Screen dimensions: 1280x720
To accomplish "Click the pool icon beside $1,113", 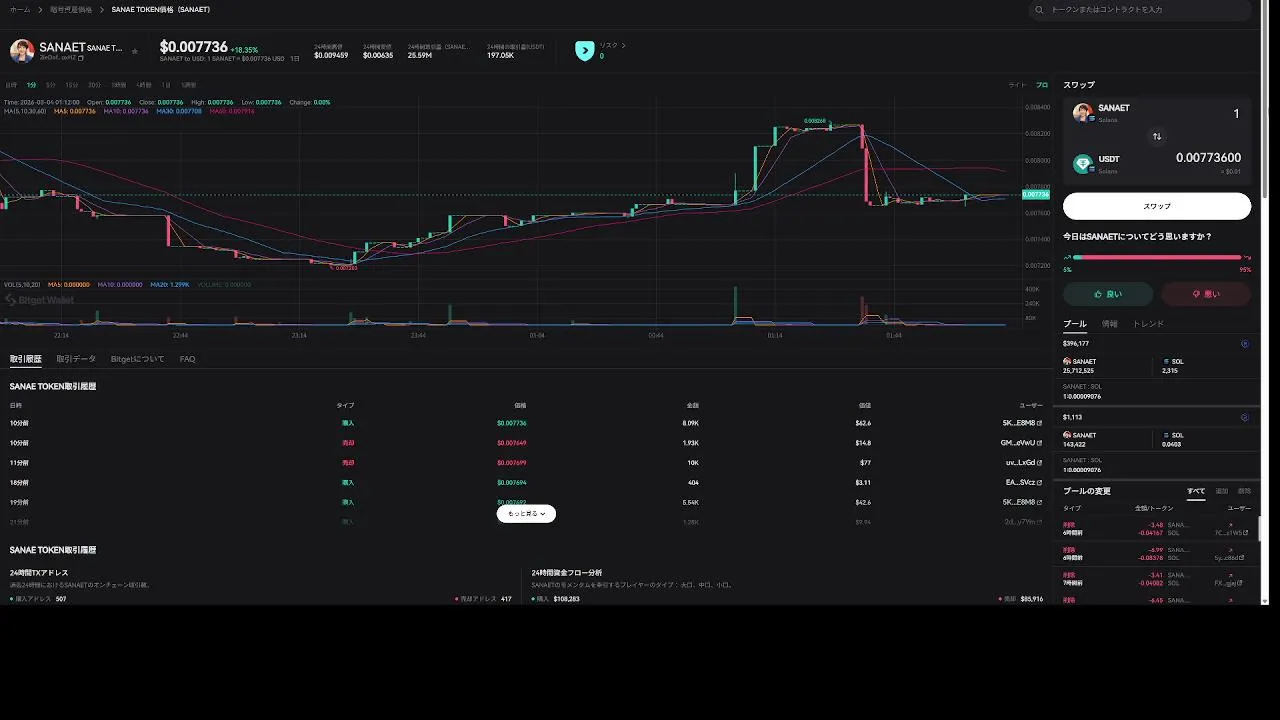I will pos(1245,417).
